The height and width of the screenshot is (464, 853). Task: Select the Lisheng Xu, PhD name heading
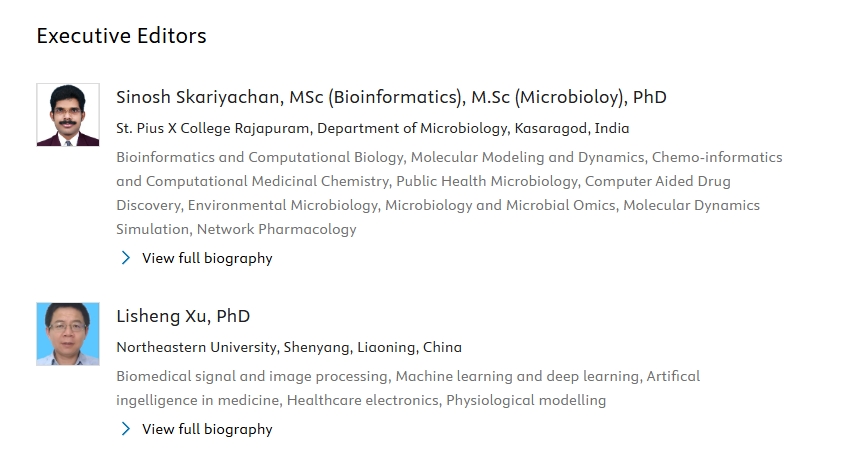[x=183, y=316]
